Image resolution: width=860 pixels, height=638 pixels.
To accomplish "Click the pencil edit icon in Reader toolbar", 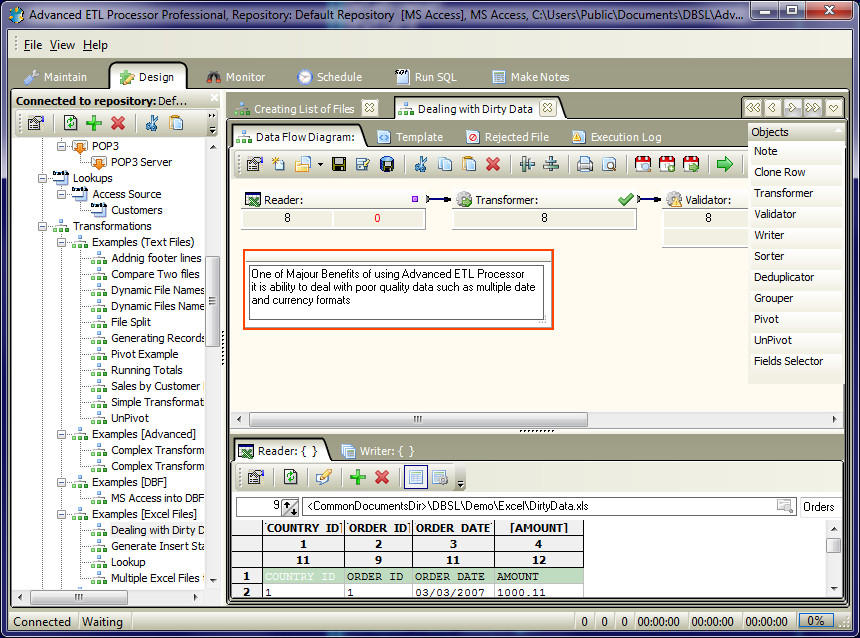I will click(324, 477).
